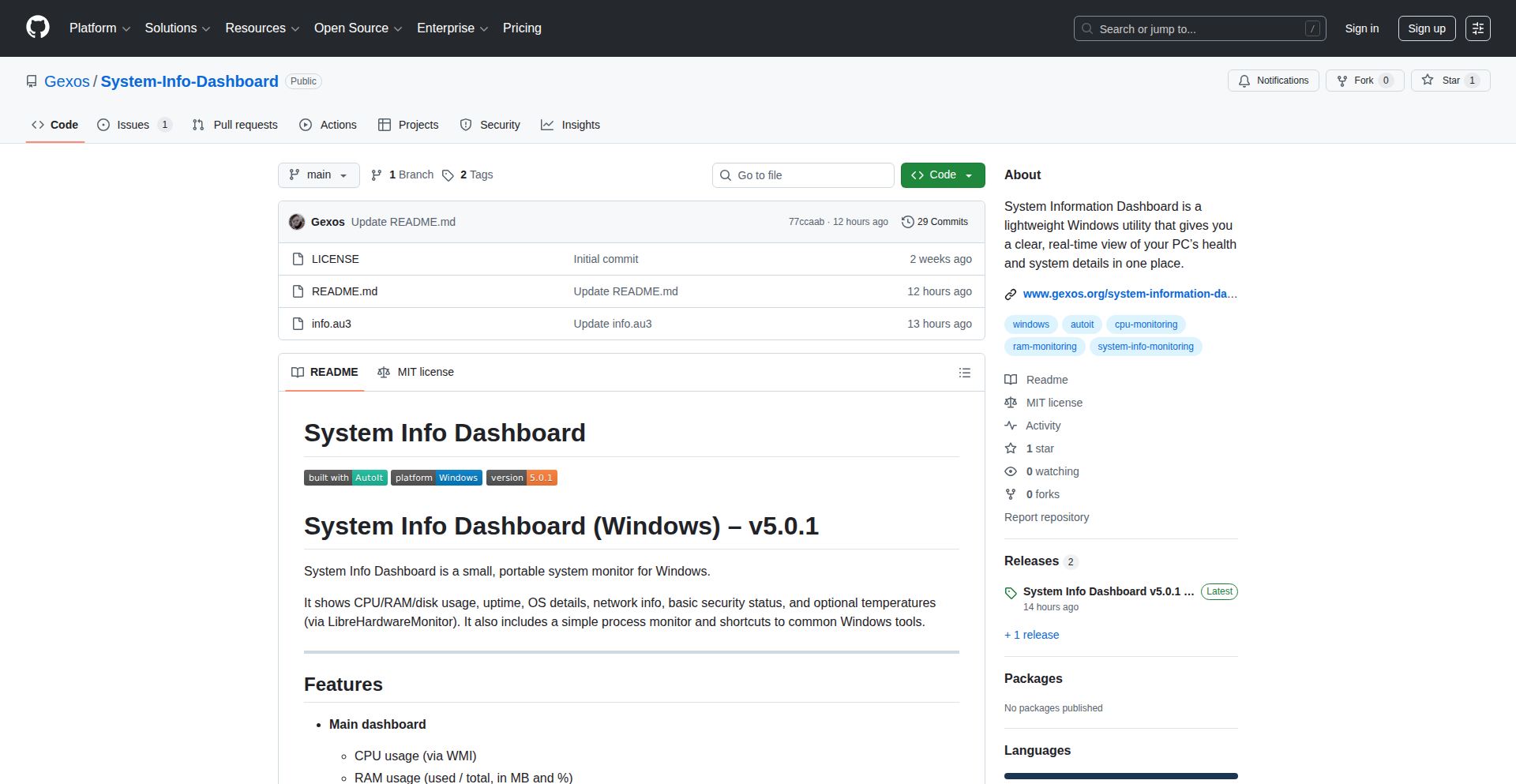Screen dimensions: 1516x784
Task: Select the MIT license tab
Action: [x=416, y=373]
